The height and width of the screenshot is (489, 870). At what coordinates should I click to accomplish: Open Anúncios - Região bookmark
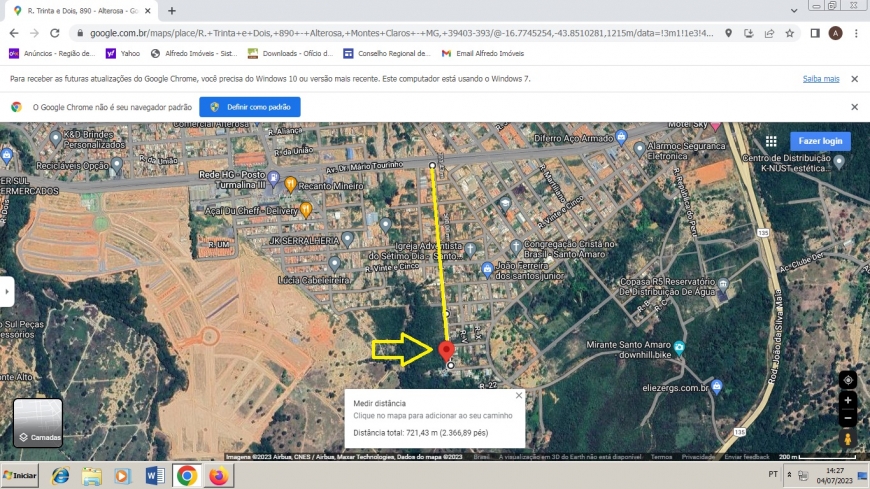click(x=52, y=53)
